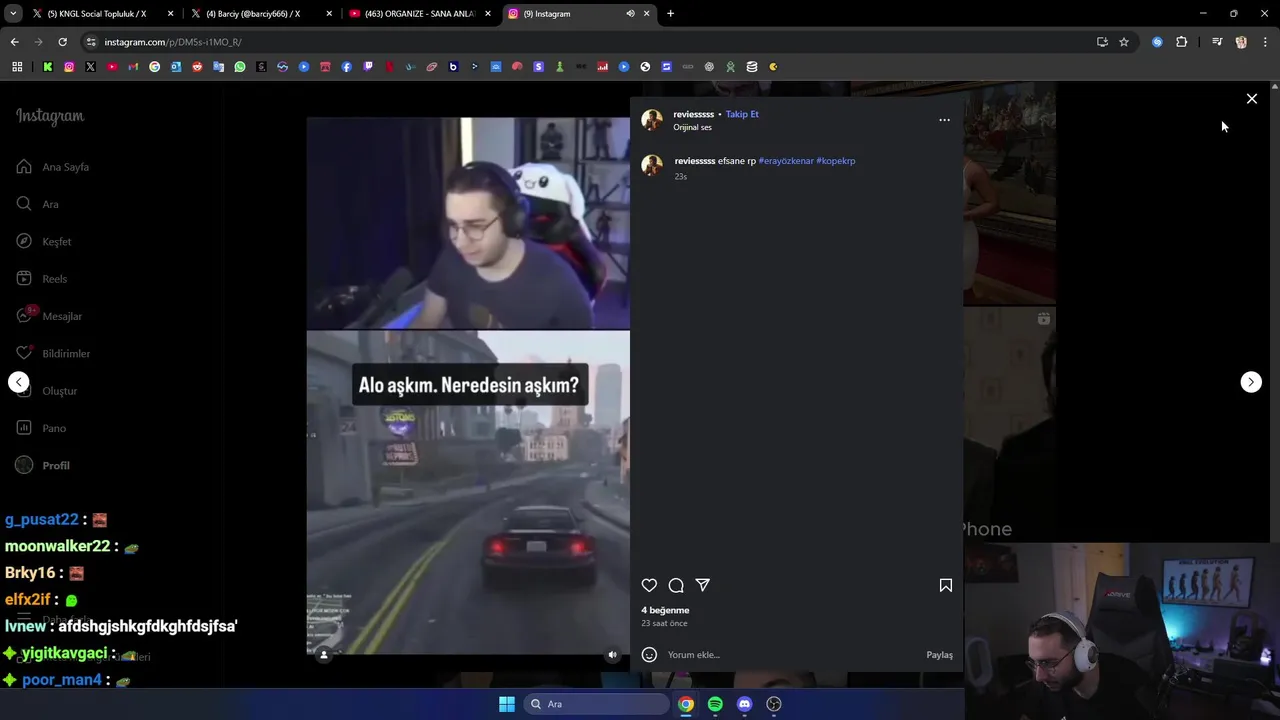The width and height of the screenshot is (1280, 720).
Task: Click the address bar URL
Action: coord(172,42)
